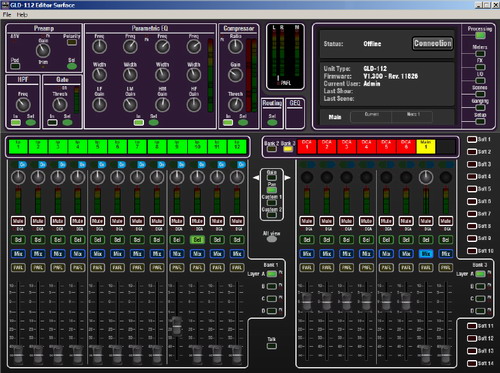The image size is (500, 373).
Task: Click the Sel key on DCA 1 strip
Action: [307, 240]
